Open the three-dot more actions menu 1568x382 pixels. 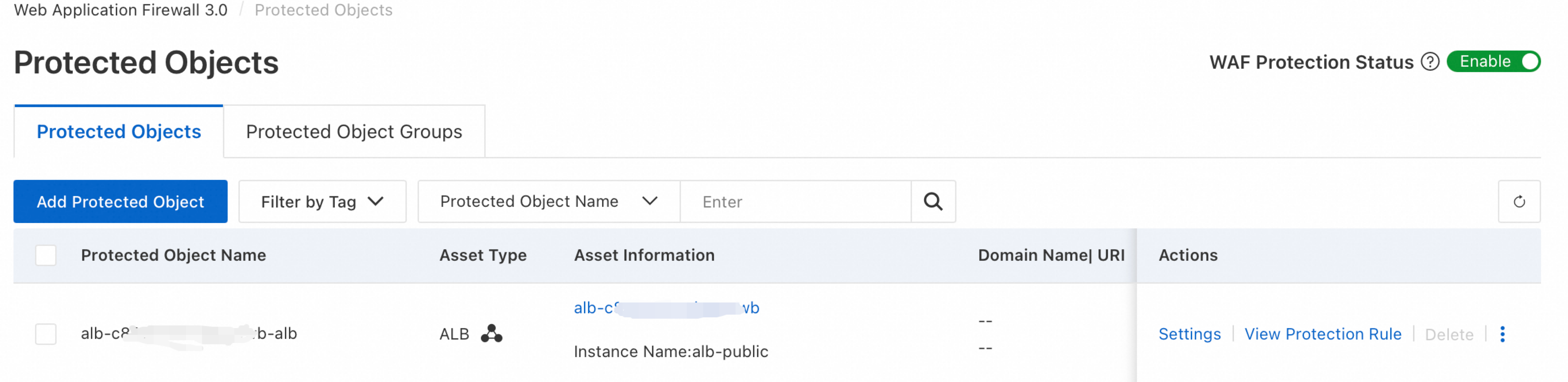coord(1502,334)
